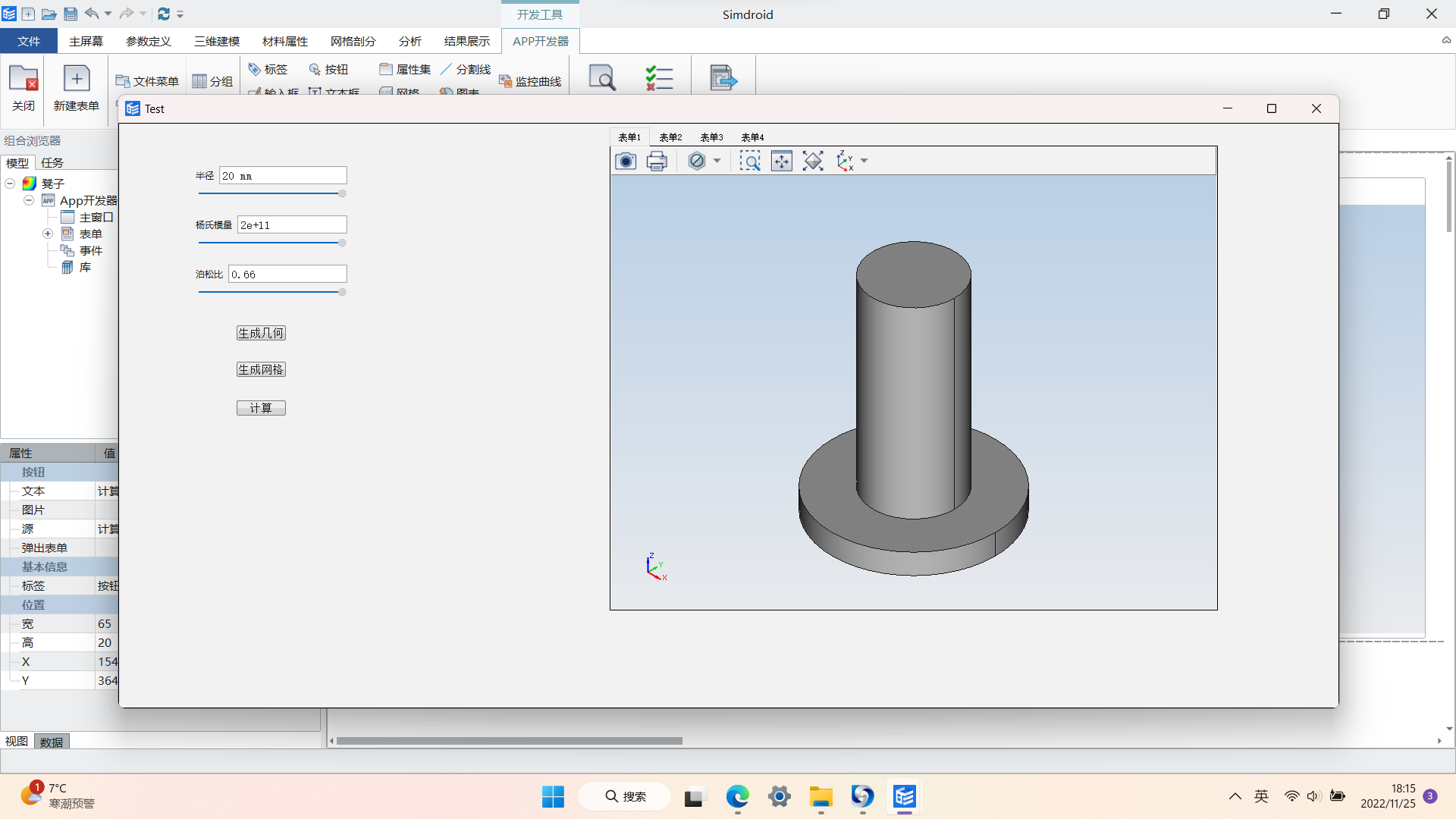
Task: Collapse the 凳子 tree node
Action: point(10,184)
